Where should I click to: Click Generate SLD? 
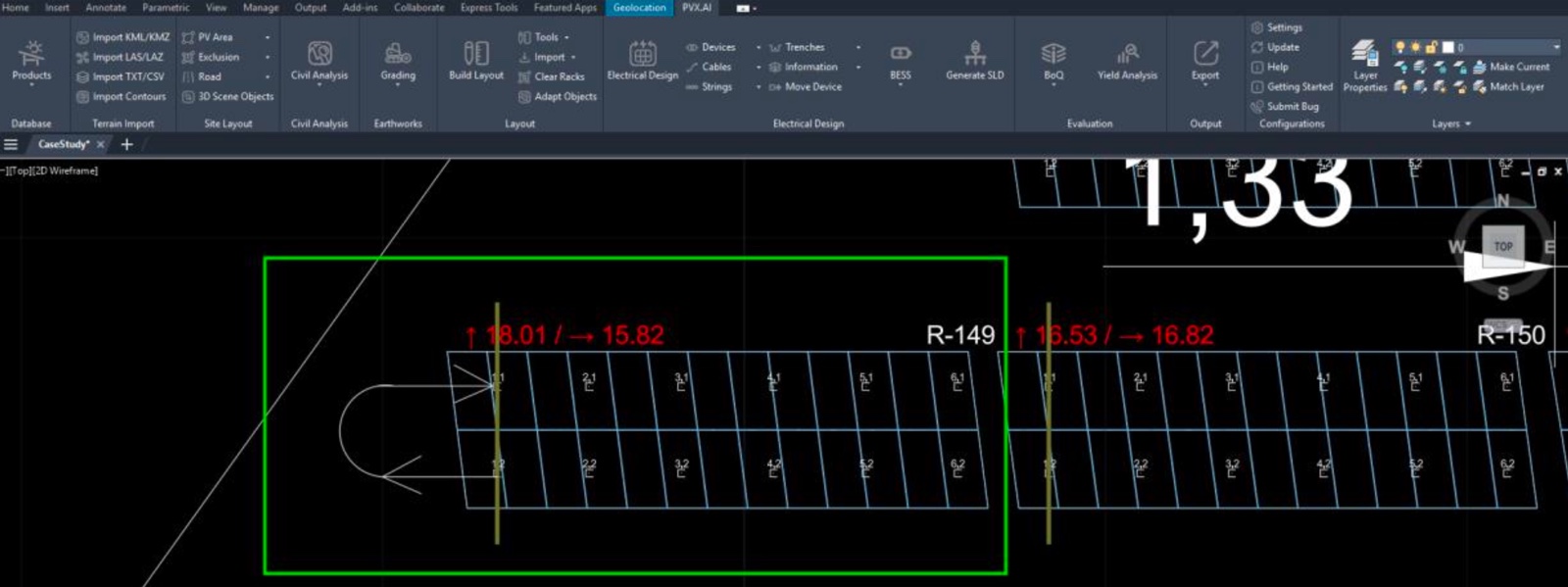coord(975,61)
